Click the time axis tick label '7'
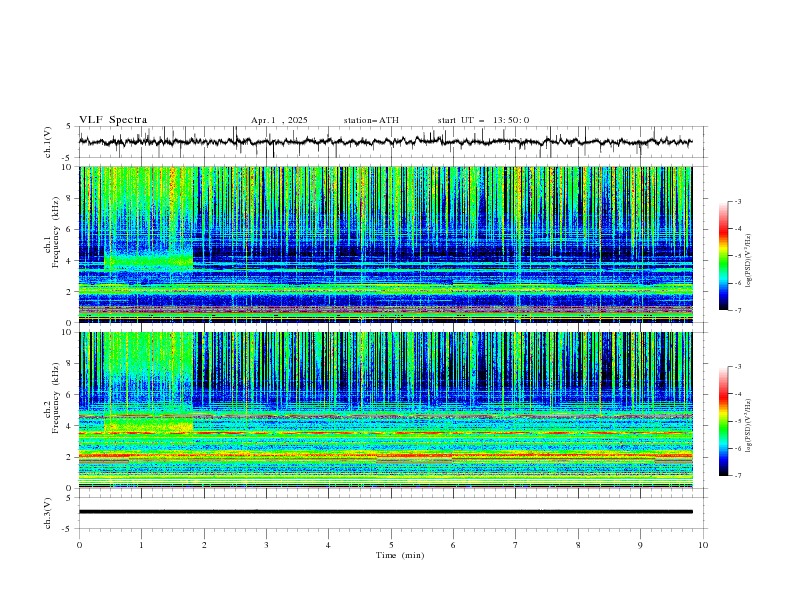 pos(516,545)
